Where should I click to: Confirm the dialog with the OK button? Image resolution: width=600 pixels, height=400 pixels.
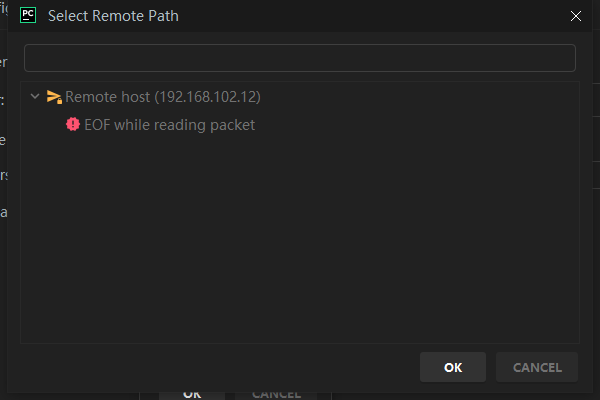[453, 367]
